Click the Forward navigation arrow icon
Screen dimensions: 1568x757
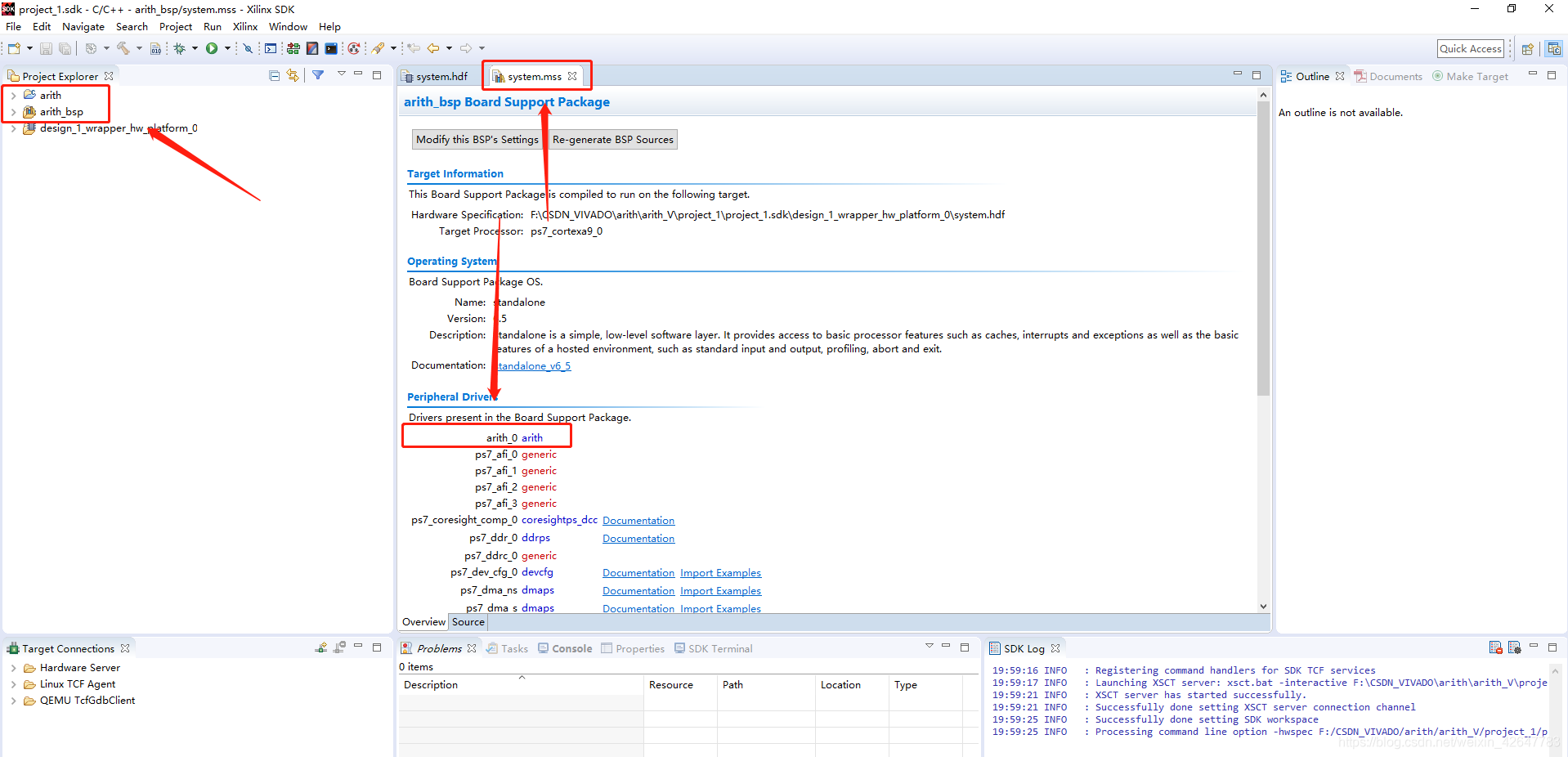tap(466, 48)
